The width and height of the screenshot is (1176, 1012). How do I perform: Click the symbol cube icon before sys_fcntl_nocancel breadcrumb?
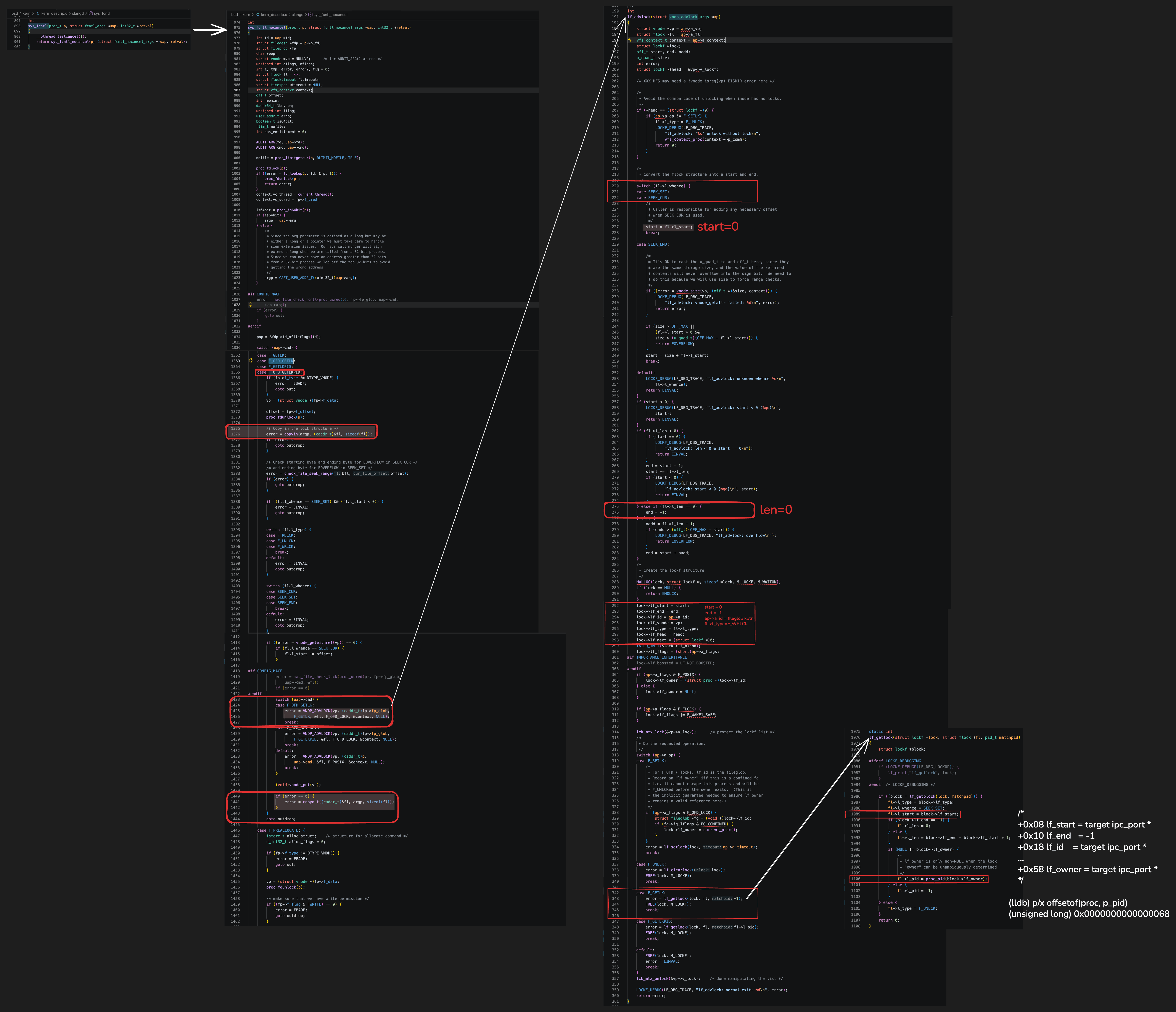(x=310, y=15)
